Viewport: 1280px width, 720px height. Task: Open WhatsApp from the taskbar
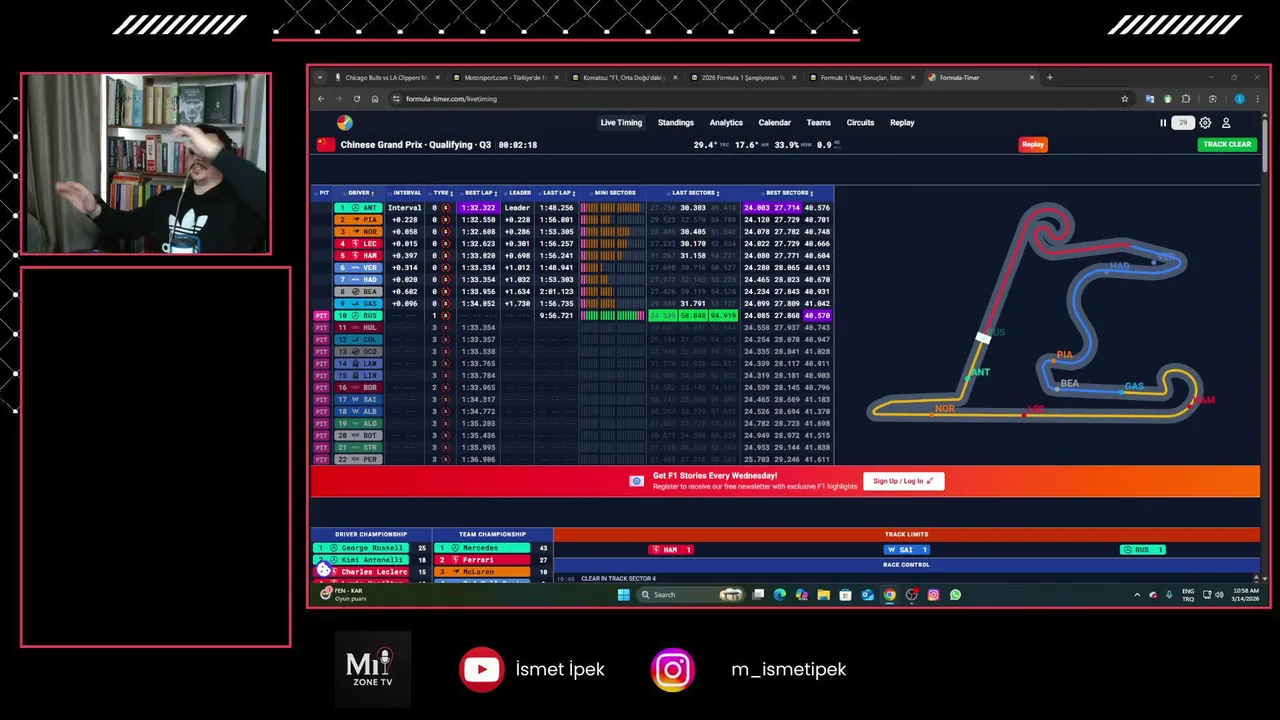(x=955, y=594)
